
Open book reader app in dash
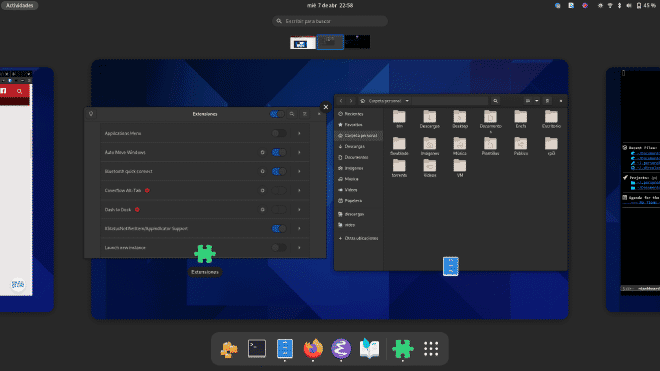tap(369, 349)
